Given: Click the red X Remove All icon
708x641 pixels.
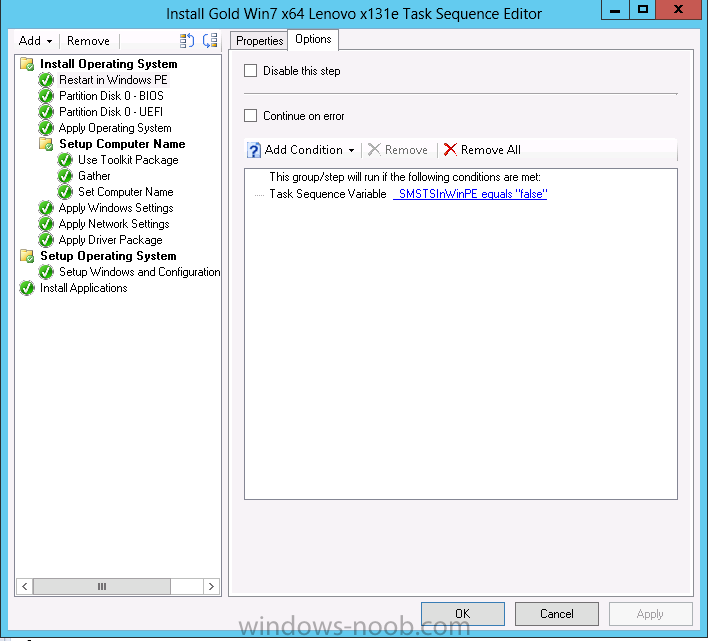Looking at the screenshot, I should click(450, 149).
